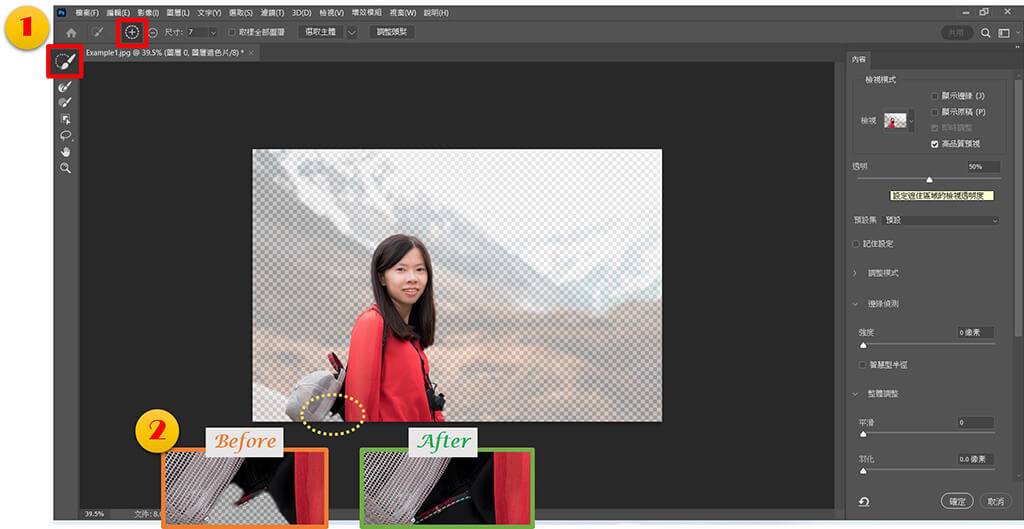The image size is (1024, 529).
Task: Click the reset workspace arrow icon
Action: click(862, 500)
